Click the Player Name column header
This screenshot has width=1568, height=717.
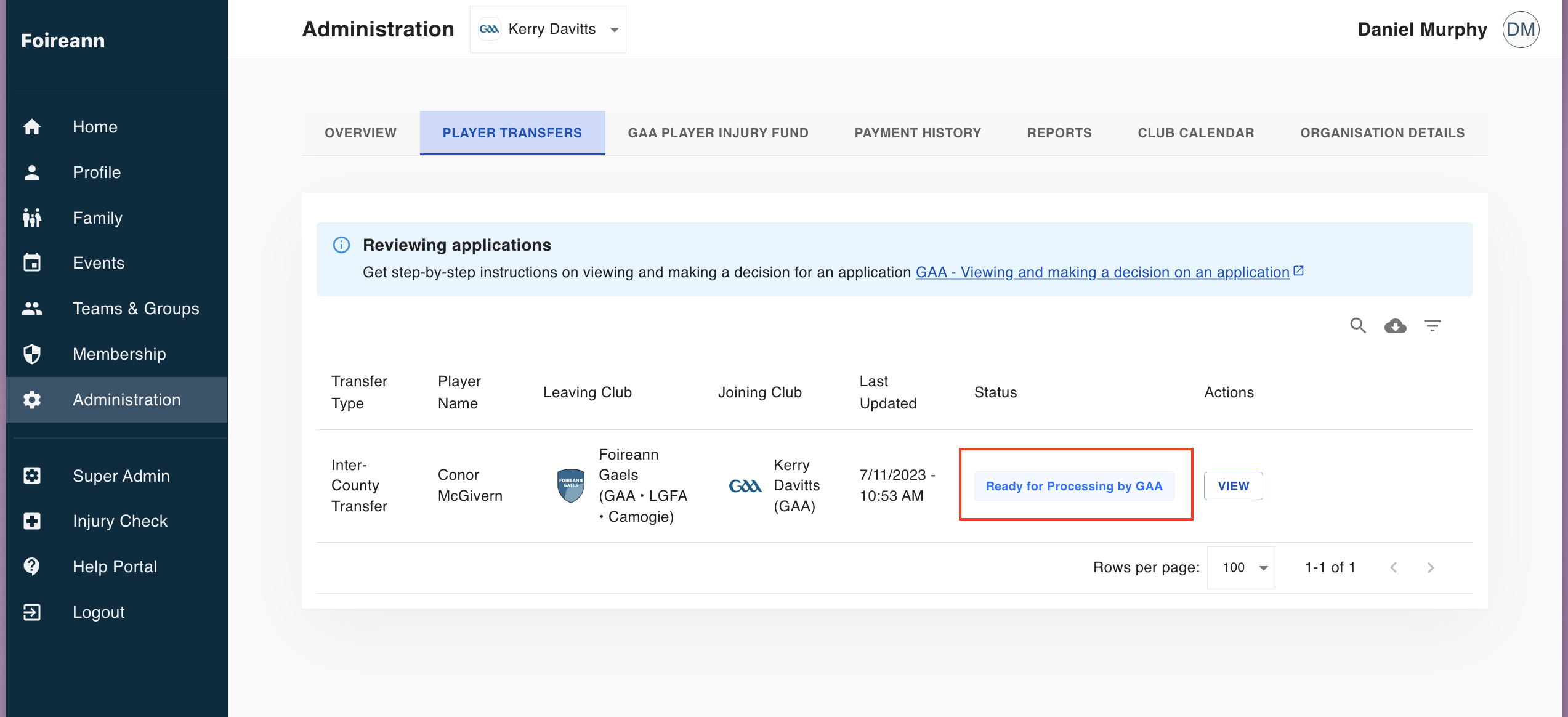click(x=459, y=392)
